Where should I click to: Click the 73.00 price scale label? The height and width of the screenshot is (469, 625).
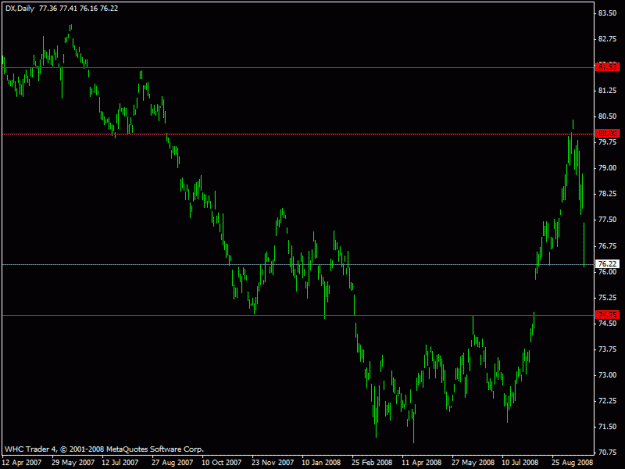click(x=607, y=375)
